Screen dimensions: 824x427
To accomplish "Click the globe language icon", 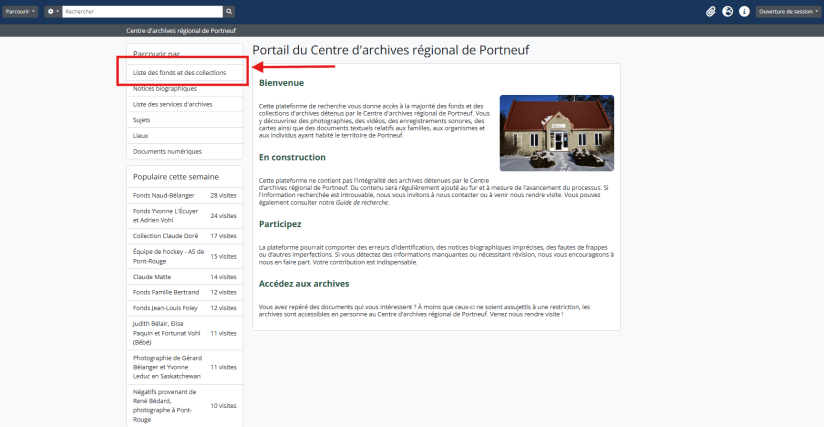I will click(728, 11).
